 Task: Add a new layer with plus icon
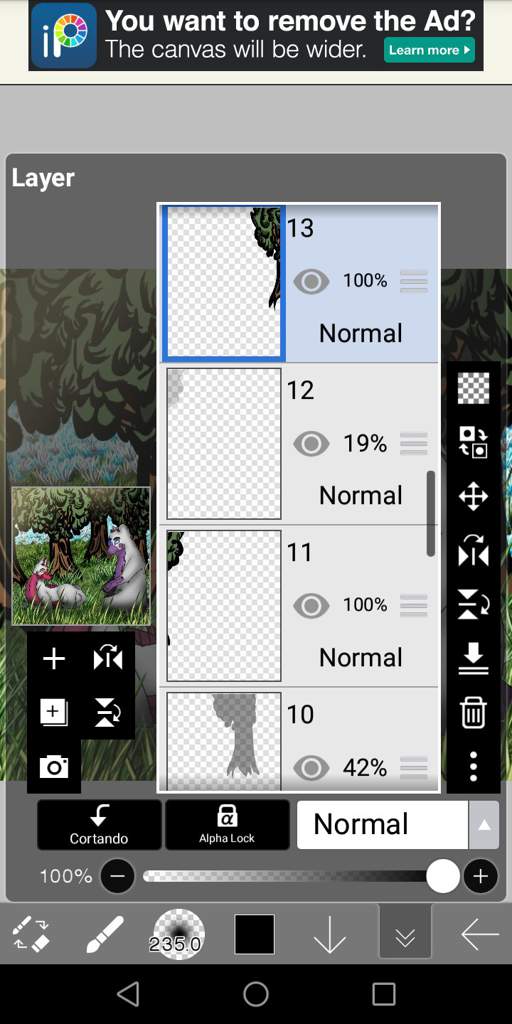point(54,659)
